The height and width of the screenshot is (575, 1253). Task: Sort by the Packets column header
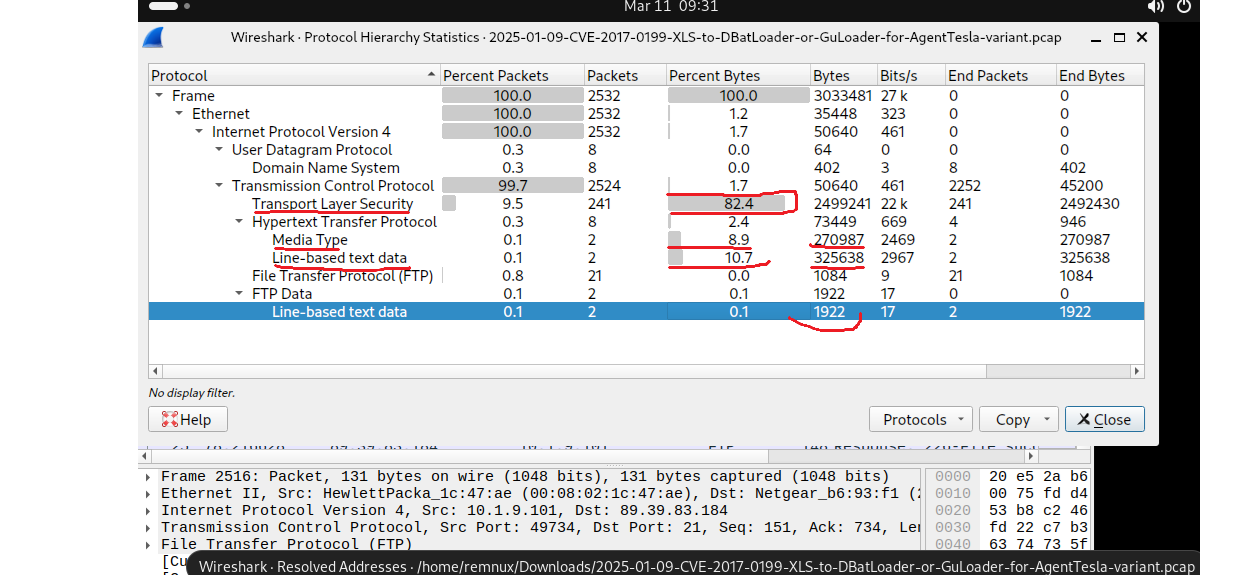click(625, 76)
